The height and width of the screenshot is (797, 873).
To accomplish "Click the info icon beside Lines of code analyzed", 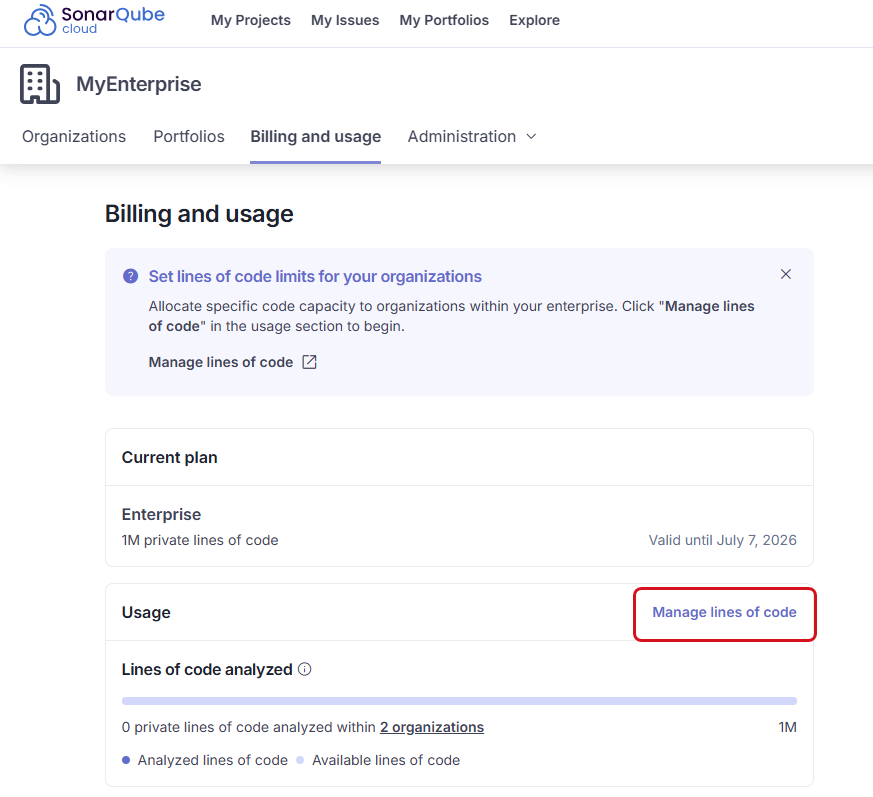I will 304,669.
